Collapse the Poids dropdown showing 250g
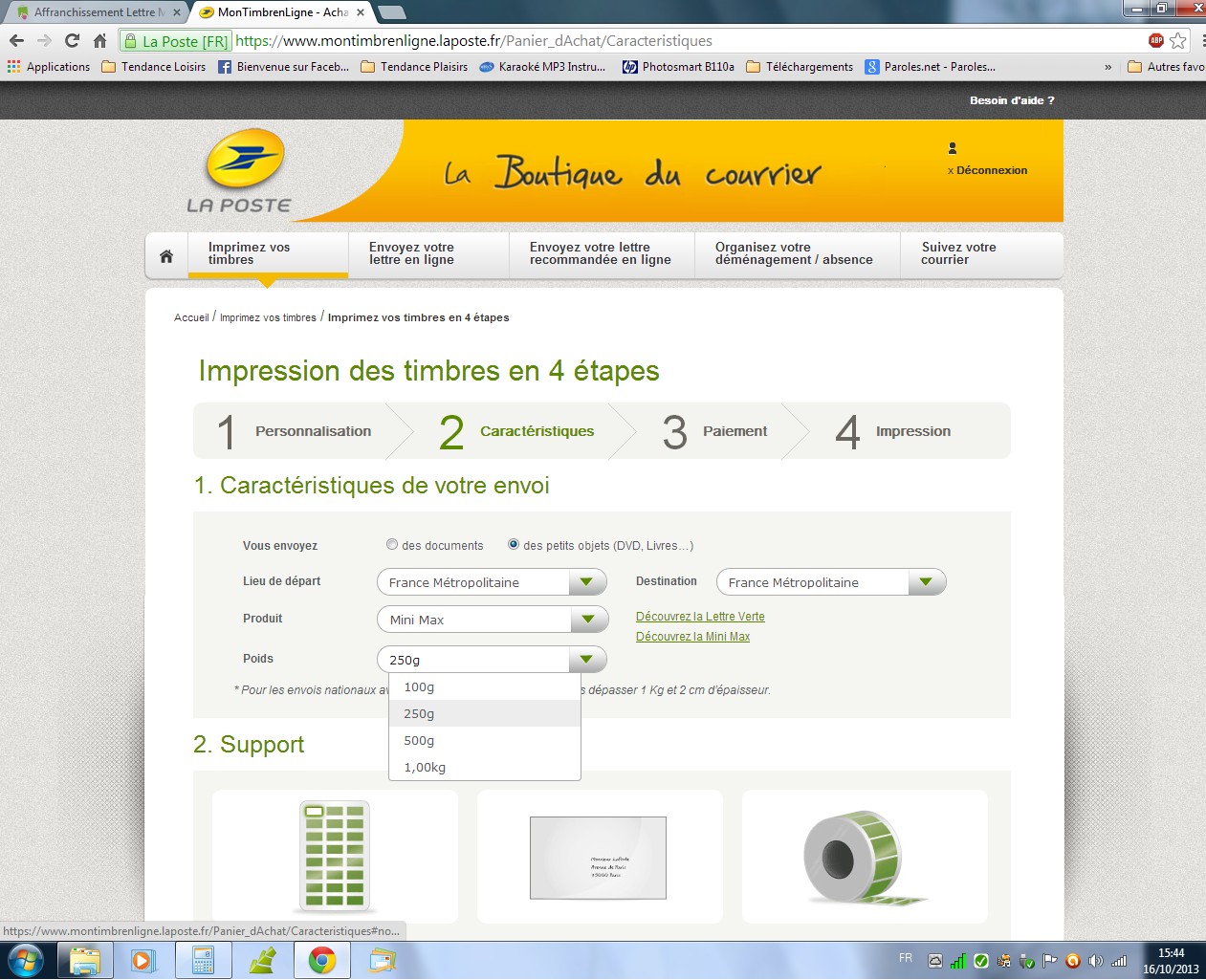The image size is (1206, 980). [x=493, y=659]
